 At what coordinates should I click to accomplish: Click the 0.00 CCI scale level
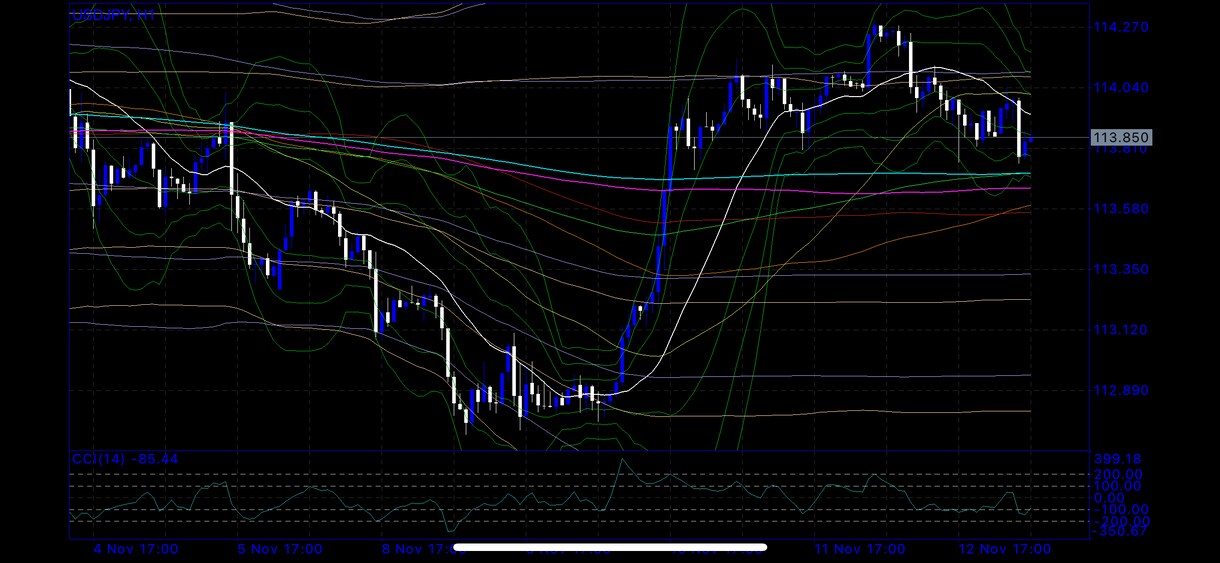[1109, 498]
